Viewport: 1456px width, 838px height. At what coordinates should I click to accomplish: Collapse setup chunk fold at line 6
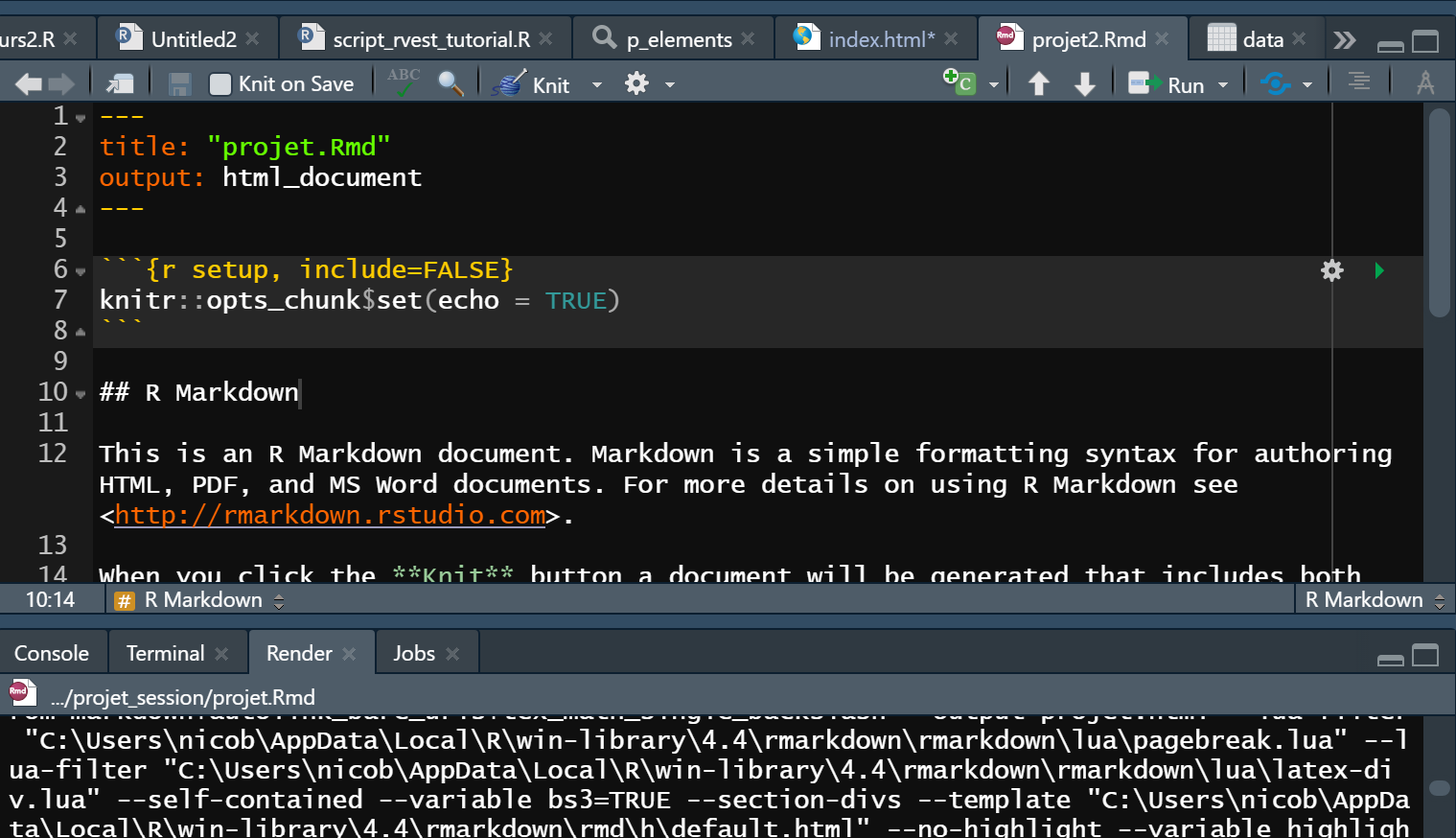(x=81, y=271)
